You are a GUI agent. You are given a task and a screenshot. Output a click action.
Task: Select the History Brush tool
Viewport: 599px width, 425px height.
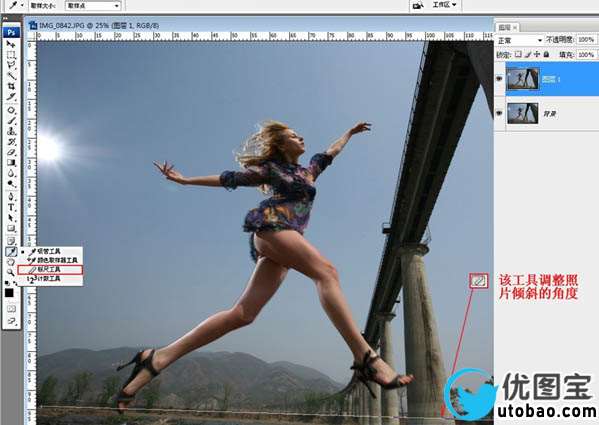coord(11,142)
